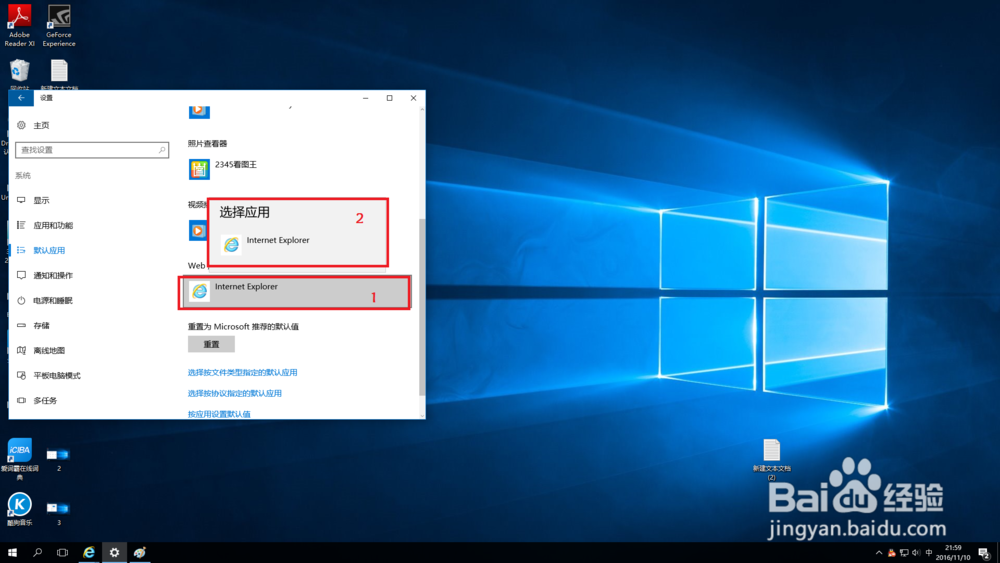1000x563 pixels.
Task: Click the Settings gear taskbar button
Action: point(114,552)
